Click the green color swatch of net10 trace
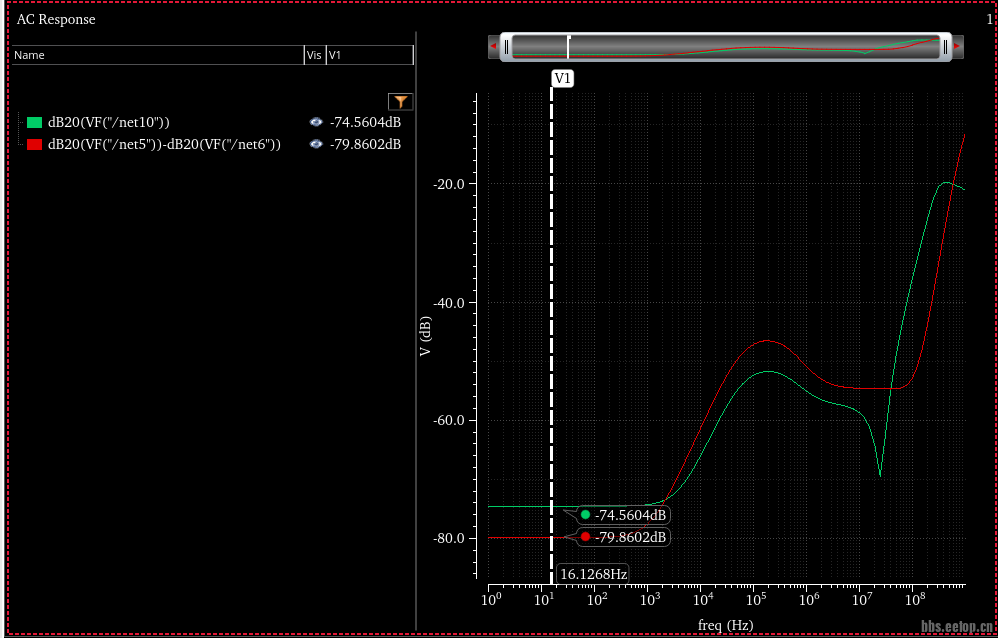998x638 pixels. tap(34, 122)
